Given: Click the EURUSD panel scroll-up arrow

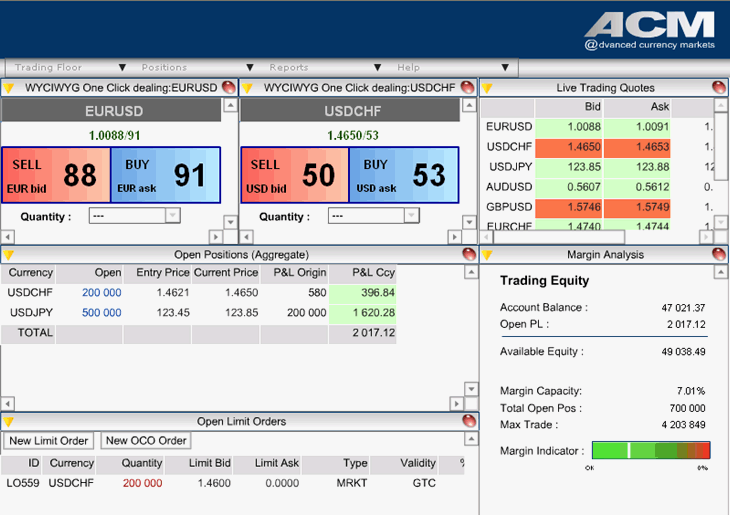Looking at the screenshot, I should point(230,105).
